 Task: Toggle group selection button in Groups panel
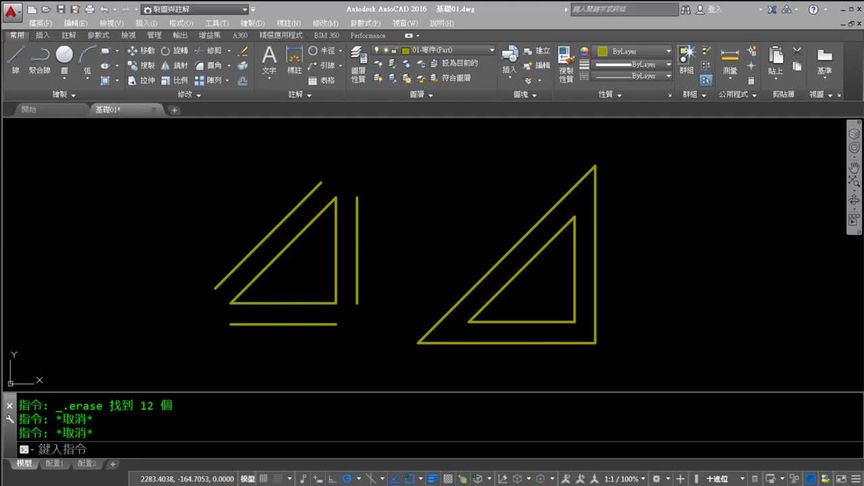tap(706, 80)
